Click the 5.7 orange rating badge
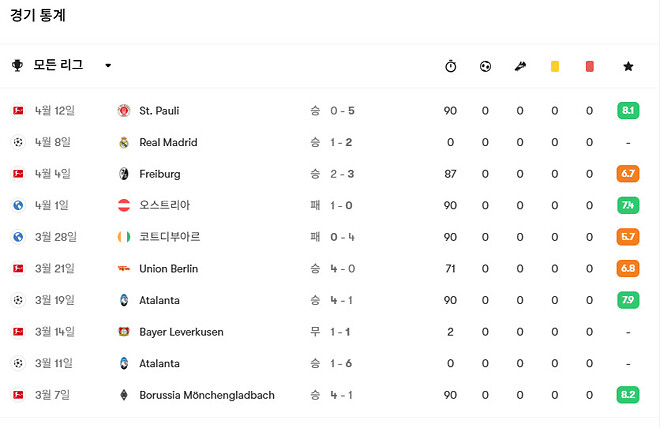660x428 pixels. 628,237
